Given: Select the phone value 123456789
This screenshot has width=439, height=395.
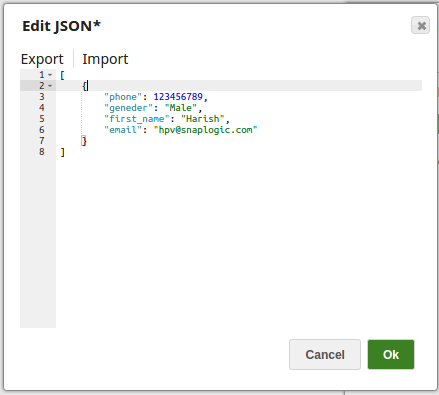Looking at the screenshot, I should pos(178,97).
